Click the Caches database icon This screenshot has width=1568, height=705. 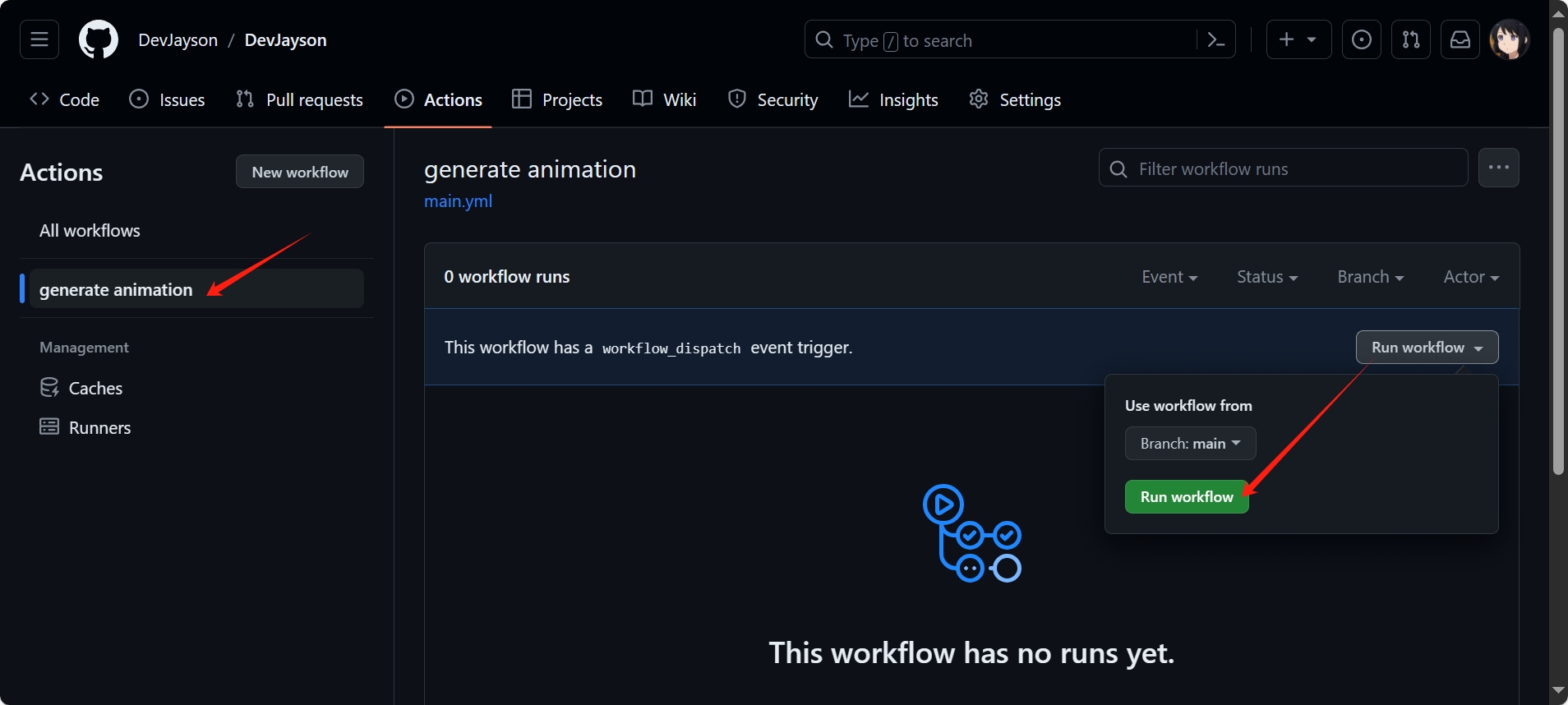[x=49, y=388]
